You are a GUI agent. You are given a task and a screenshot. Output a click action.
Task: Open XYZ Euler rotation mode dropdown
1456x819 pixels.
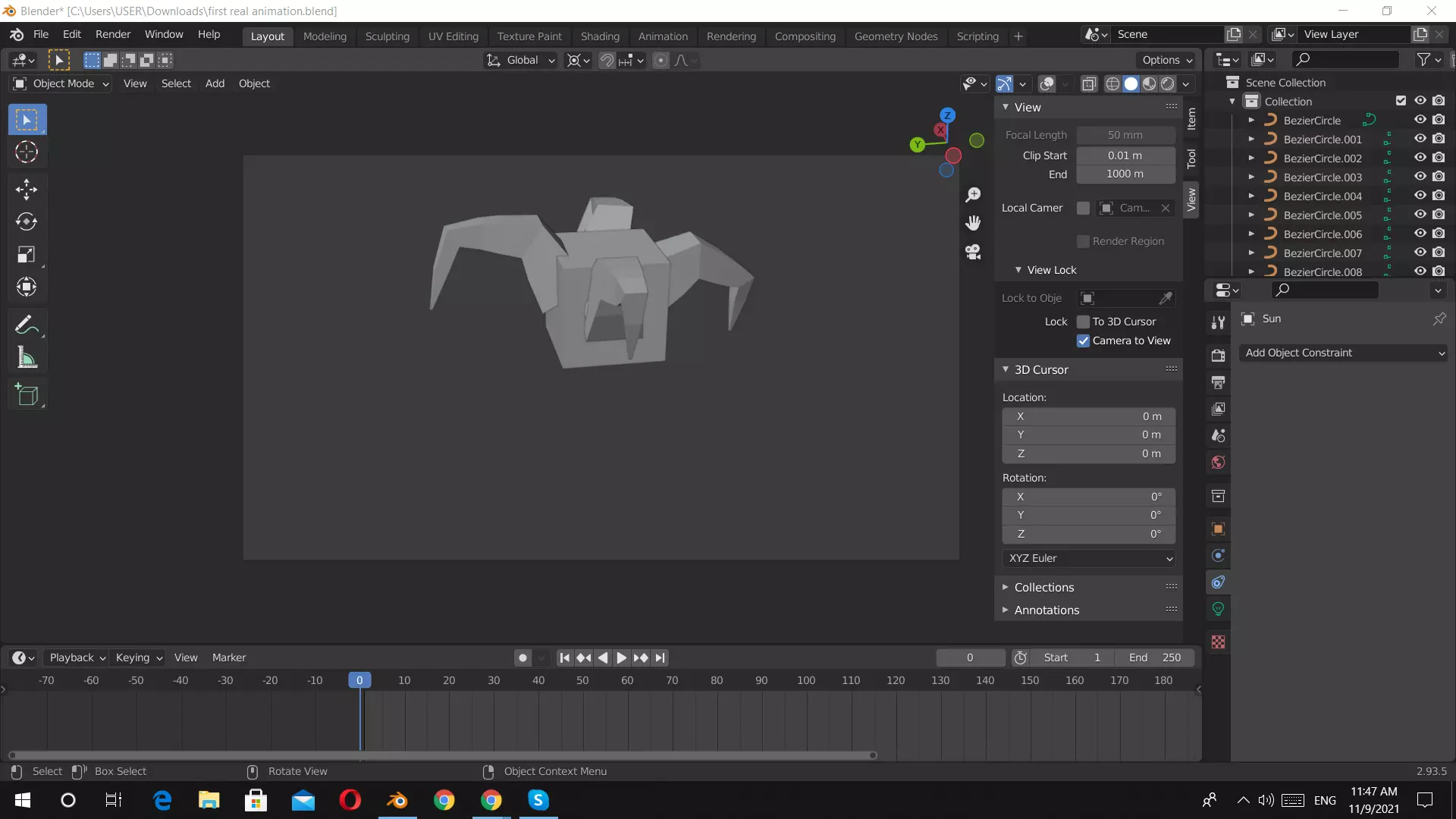[1089, 558]
